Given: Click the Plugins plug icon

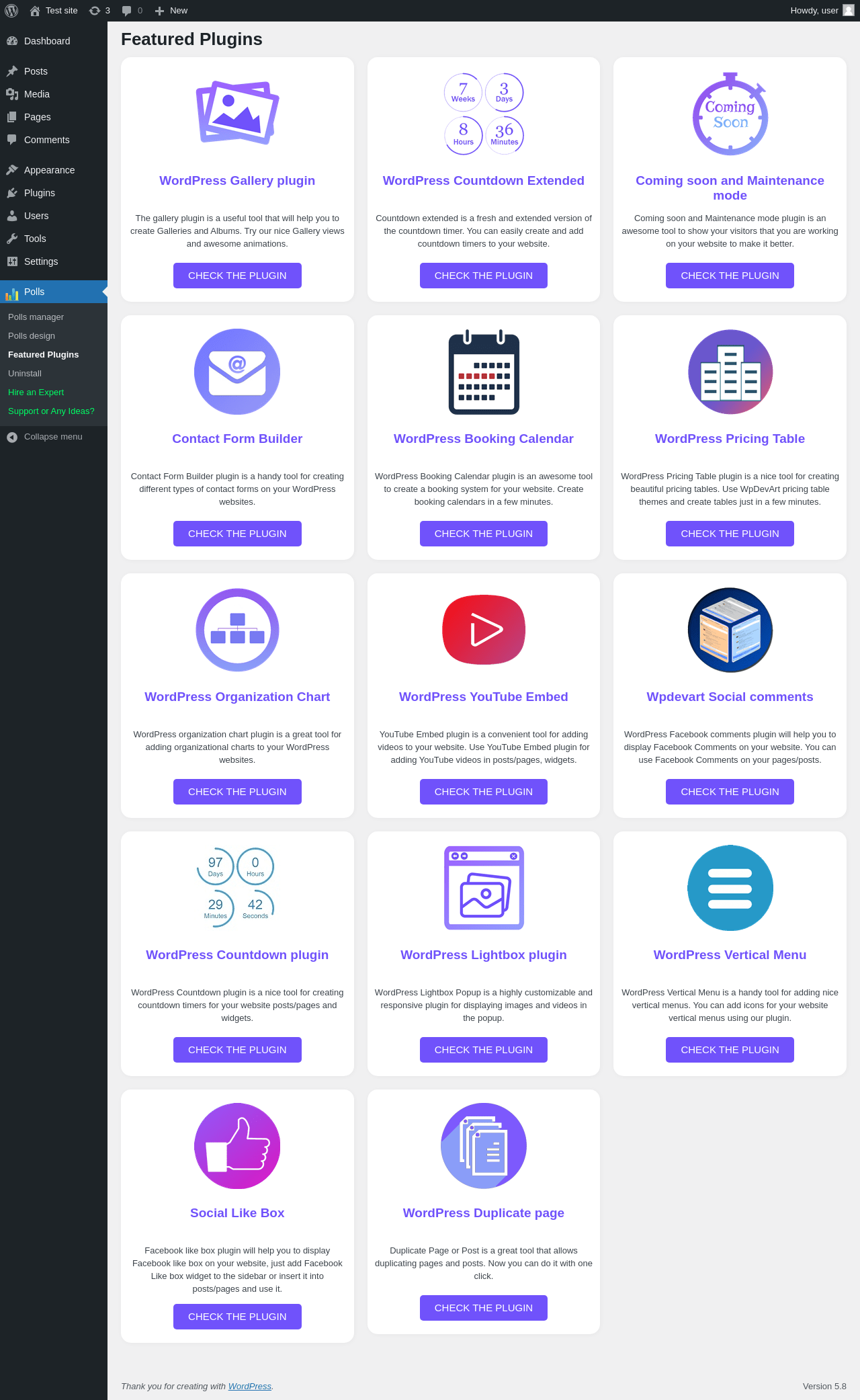Looking at the screenshot, I should pyautogui.click(x=12, y=193).
